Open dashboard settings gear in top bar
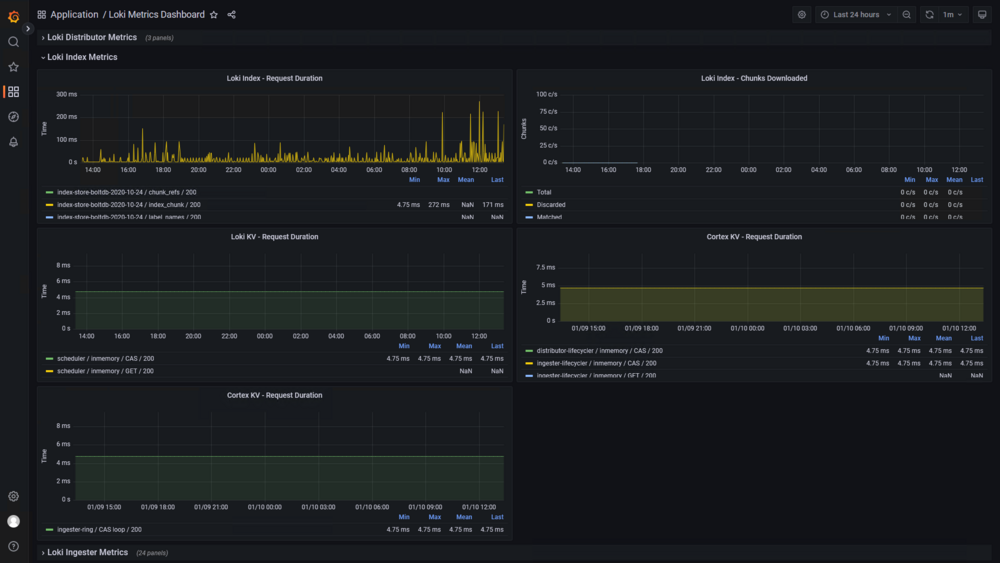Viewport: 1000px width, 563px height. pos(802,15)
